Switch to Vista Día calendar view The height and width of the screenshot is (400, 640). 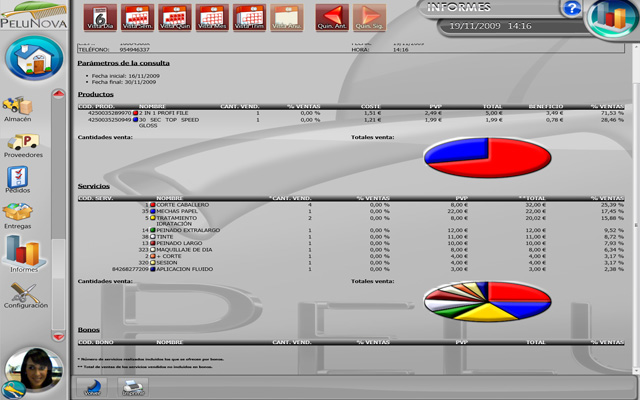point(100,18)
